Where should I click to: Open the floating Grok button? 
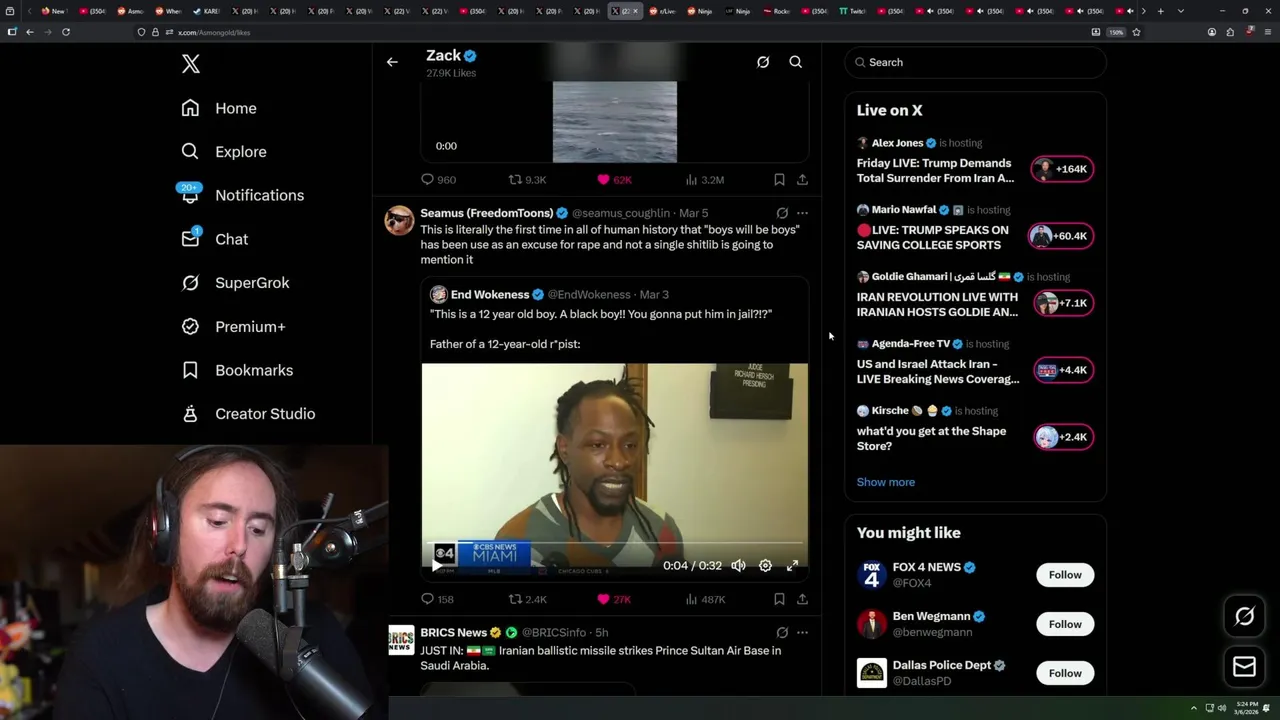click(x=1244, y=617)
